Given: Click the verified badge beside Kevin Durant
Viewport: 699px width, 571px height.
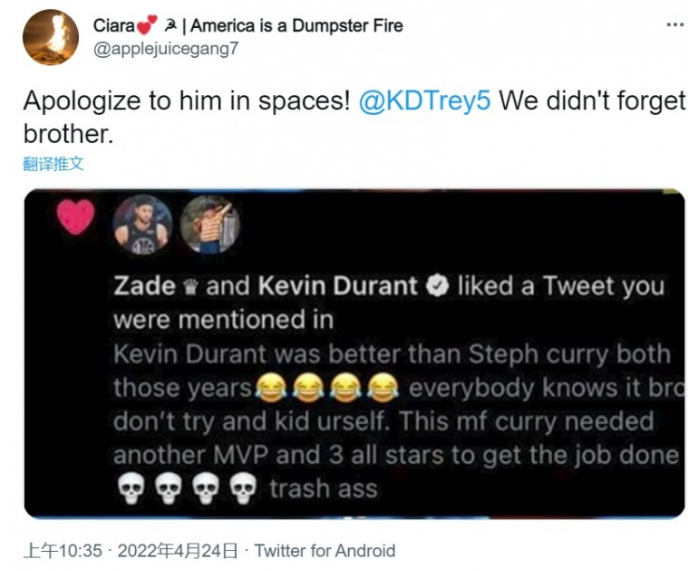Looking at the screenshot, I should (437, 286).
